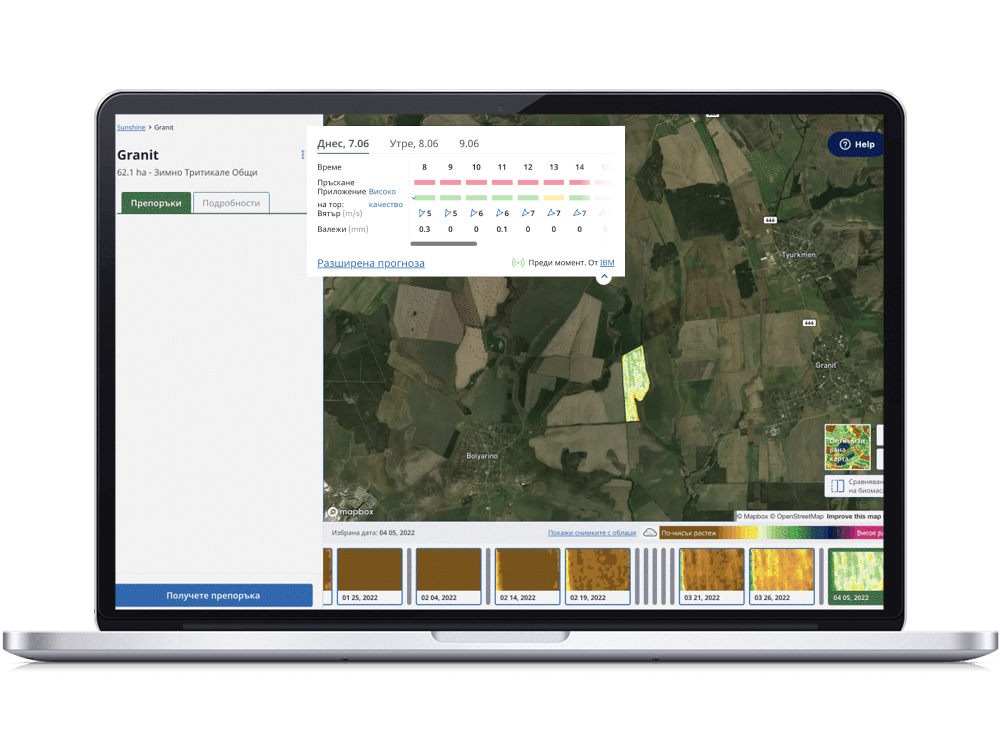Click the Mapbox logo on the map
This screenshot has width=1000, height=750.
point(350,512)
